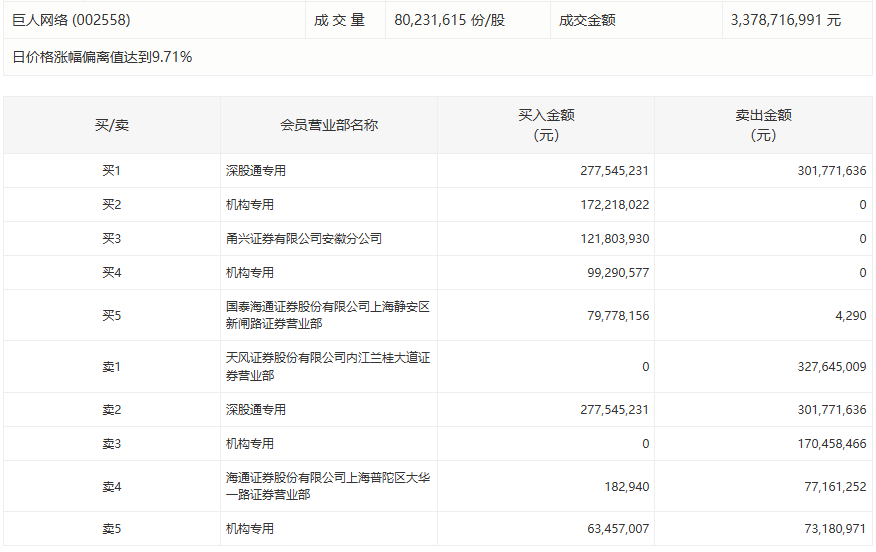Select sell amount 4,290
Viewport: 876px width, 552px height.
coord(851,316)
